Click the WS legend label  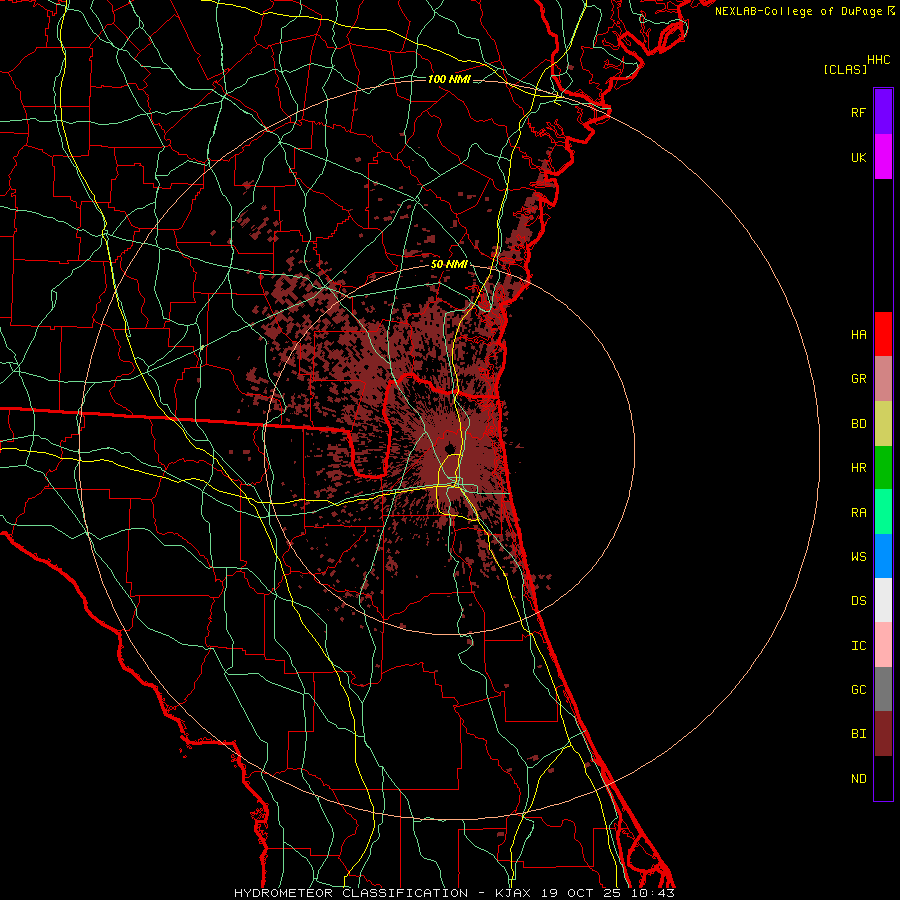[x=858, y=557]
